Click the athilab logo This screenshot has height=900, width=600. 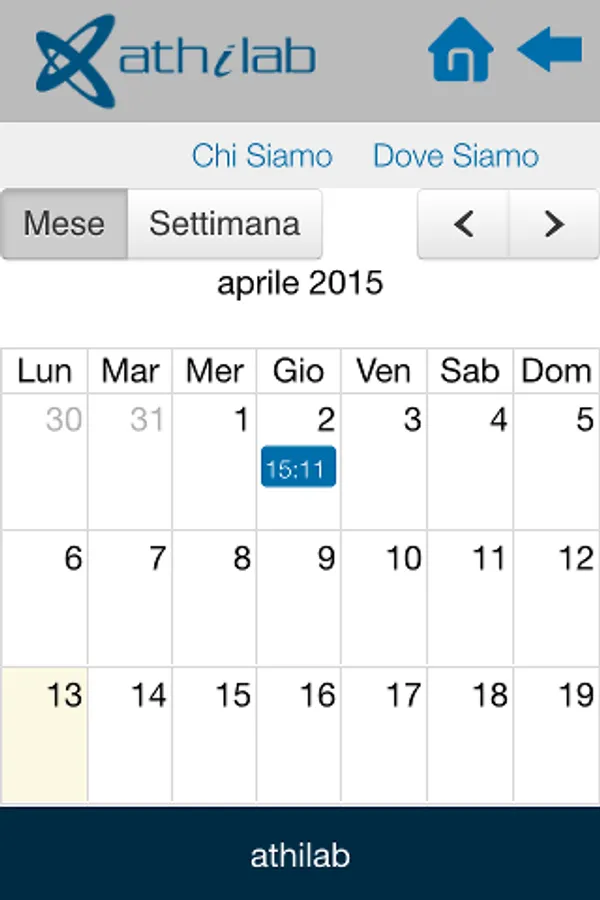[x=175, y=58]
